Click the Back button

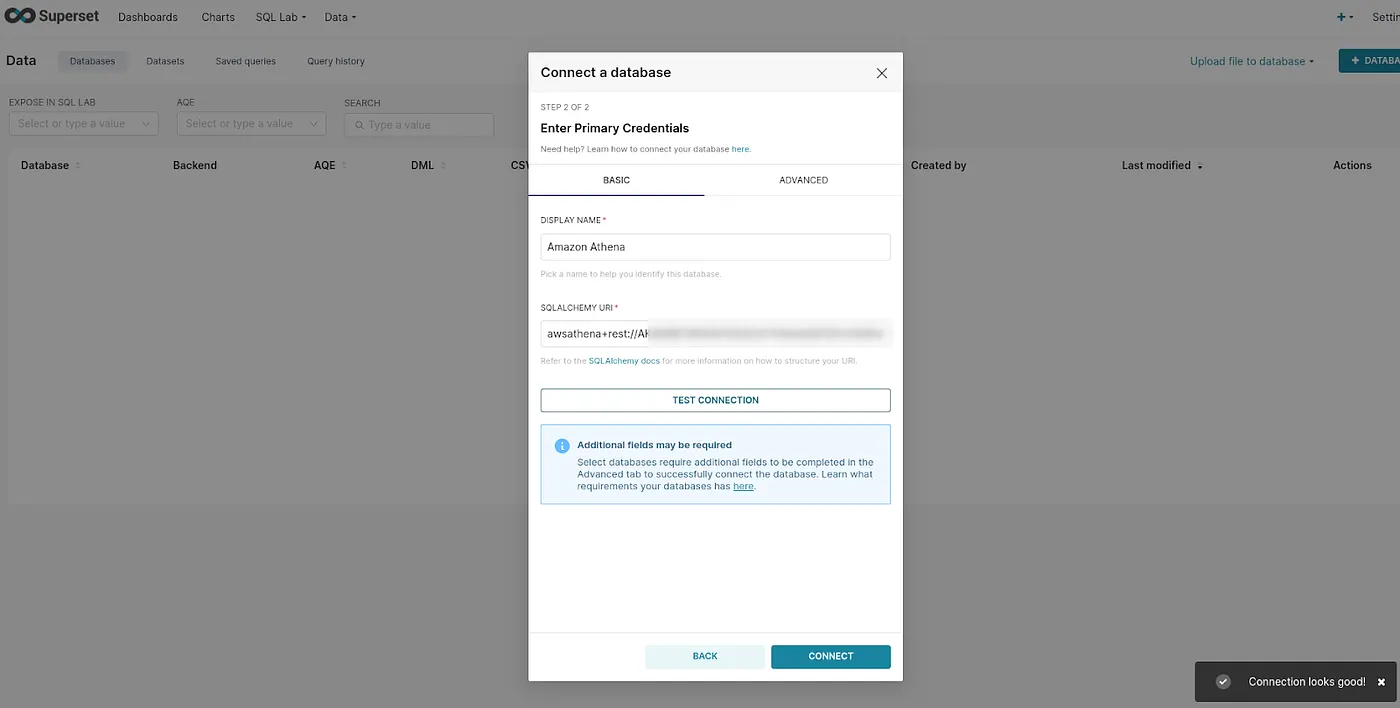coord(705,656)
